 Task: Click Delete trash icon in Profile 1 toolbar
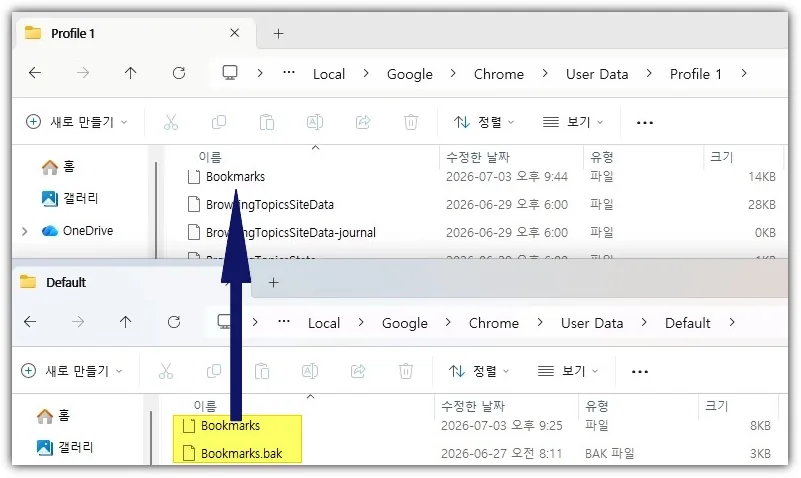[411, 122]
